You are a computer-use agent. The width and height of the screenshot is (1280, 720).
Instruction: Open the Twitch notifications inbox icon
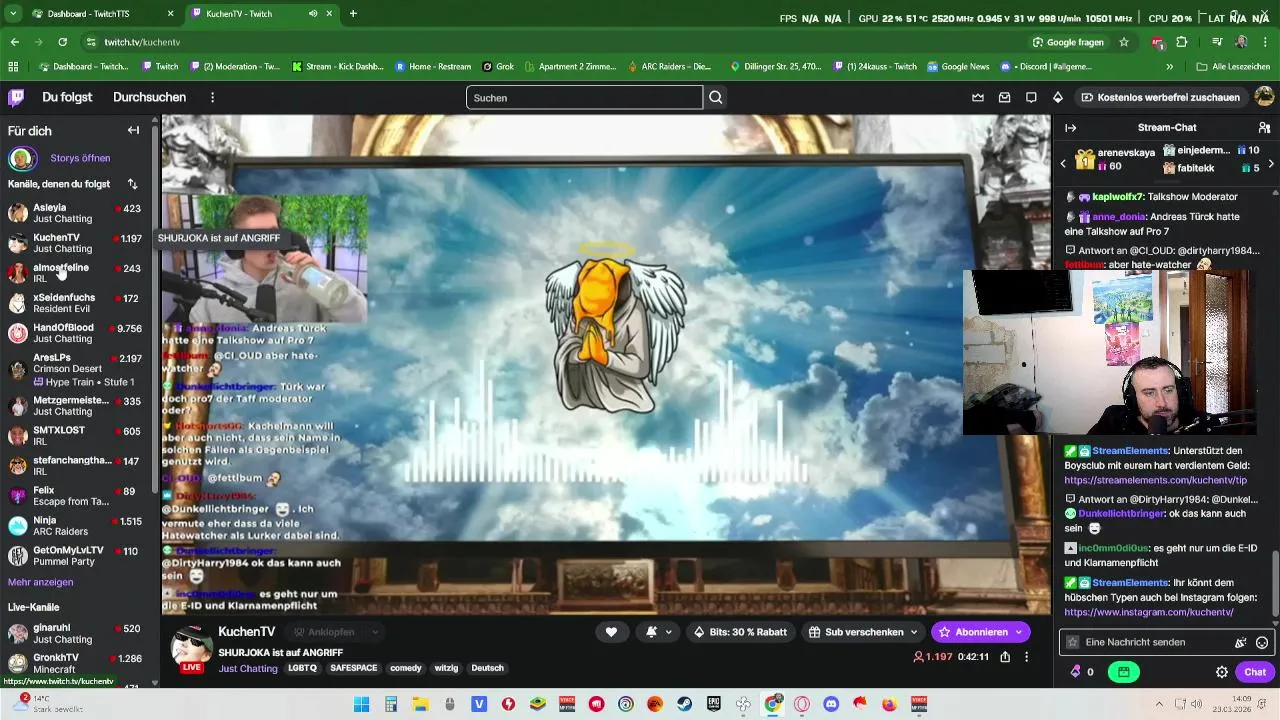[1004, 97]
